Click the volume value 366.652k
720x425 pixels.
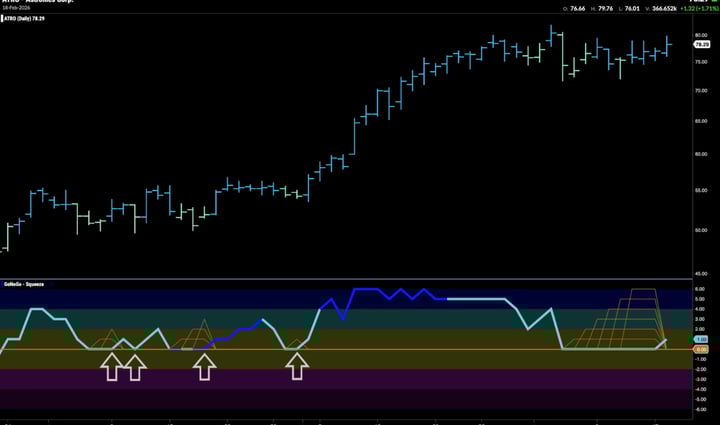pyautogui.click(x=664, y=9)
